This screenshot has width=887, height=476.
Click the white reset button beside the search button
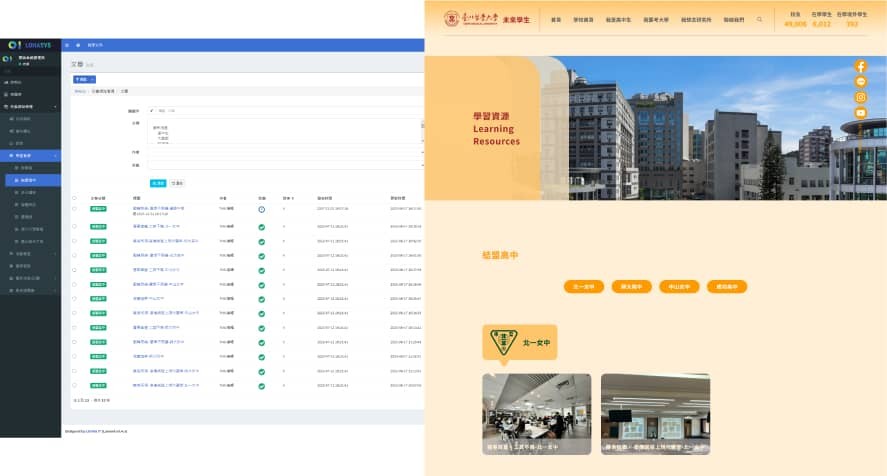[177, 183]
